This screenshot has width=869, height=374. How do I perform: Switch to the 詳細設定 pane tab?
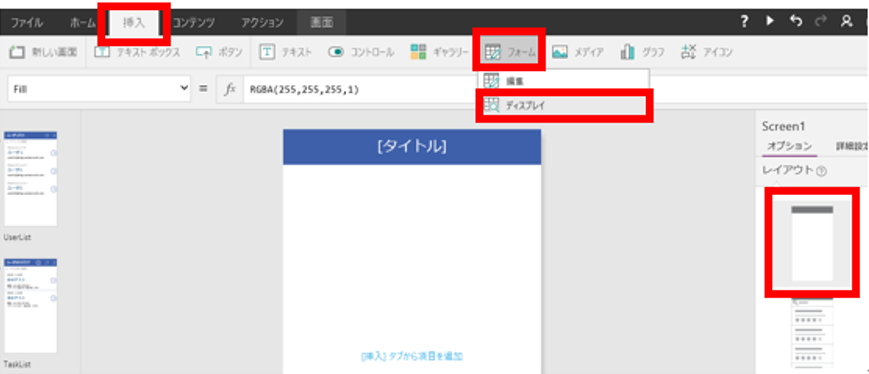852,146
